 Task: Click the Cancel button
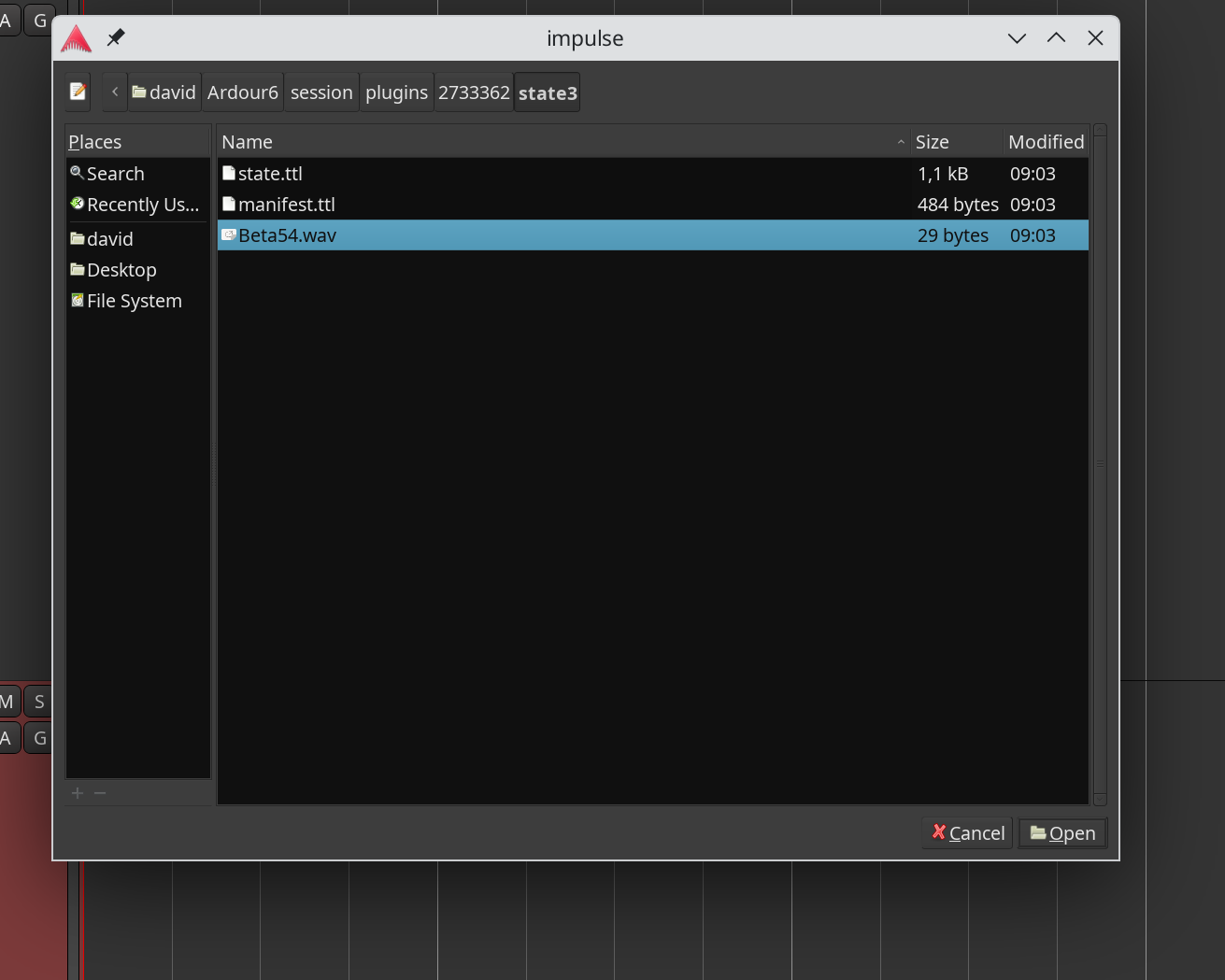click(968, 833)
